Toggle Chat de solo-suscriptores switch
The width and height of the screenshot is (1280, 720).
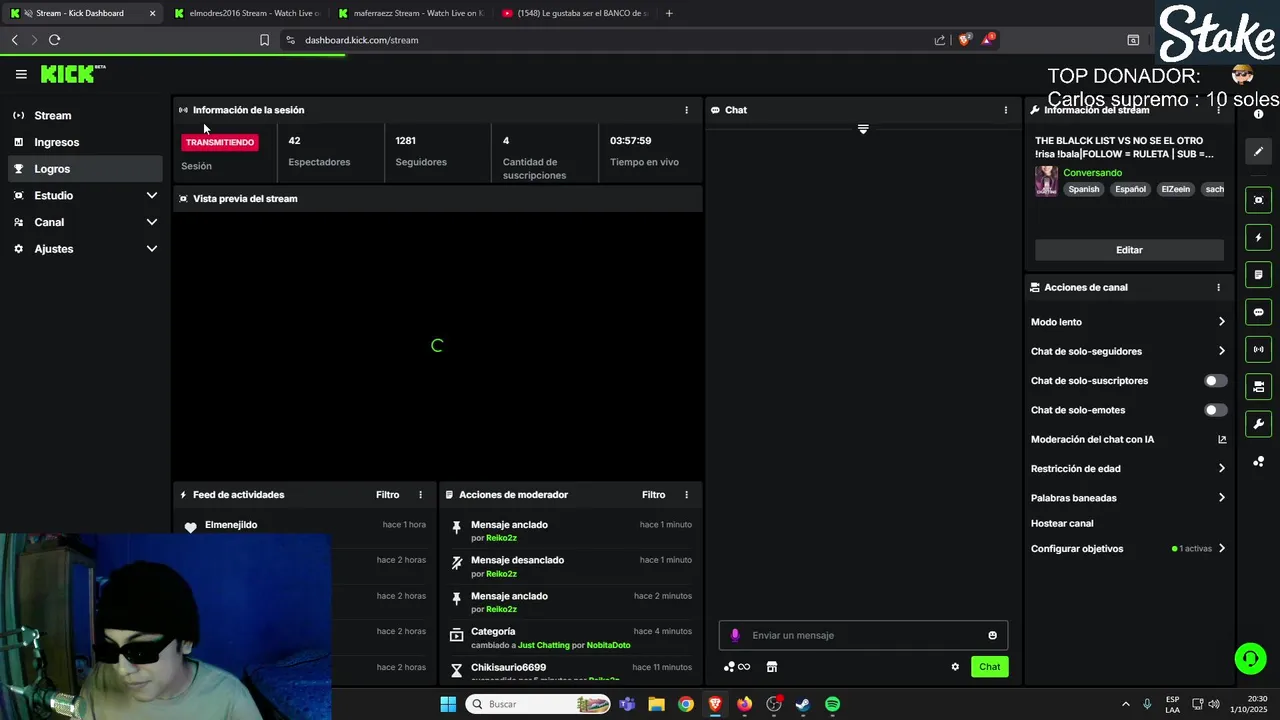coord(1215,381)
